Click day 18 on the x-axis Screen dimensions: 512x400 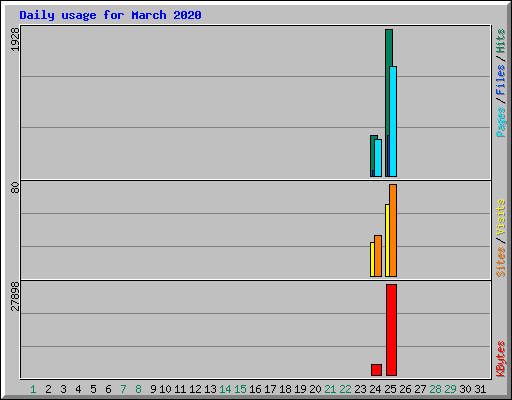point(285,389)
